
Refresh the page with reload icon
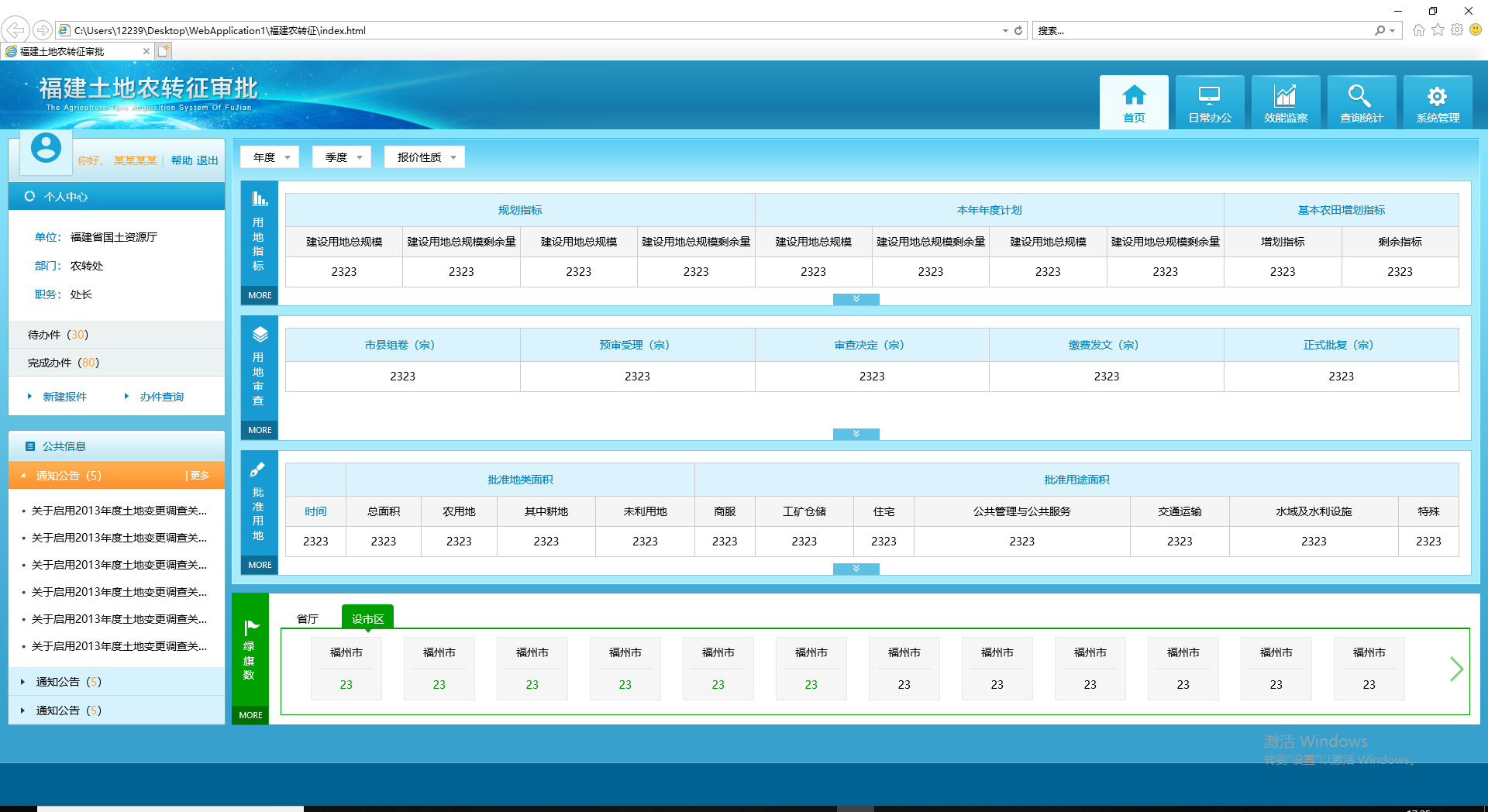[1018, 30]
